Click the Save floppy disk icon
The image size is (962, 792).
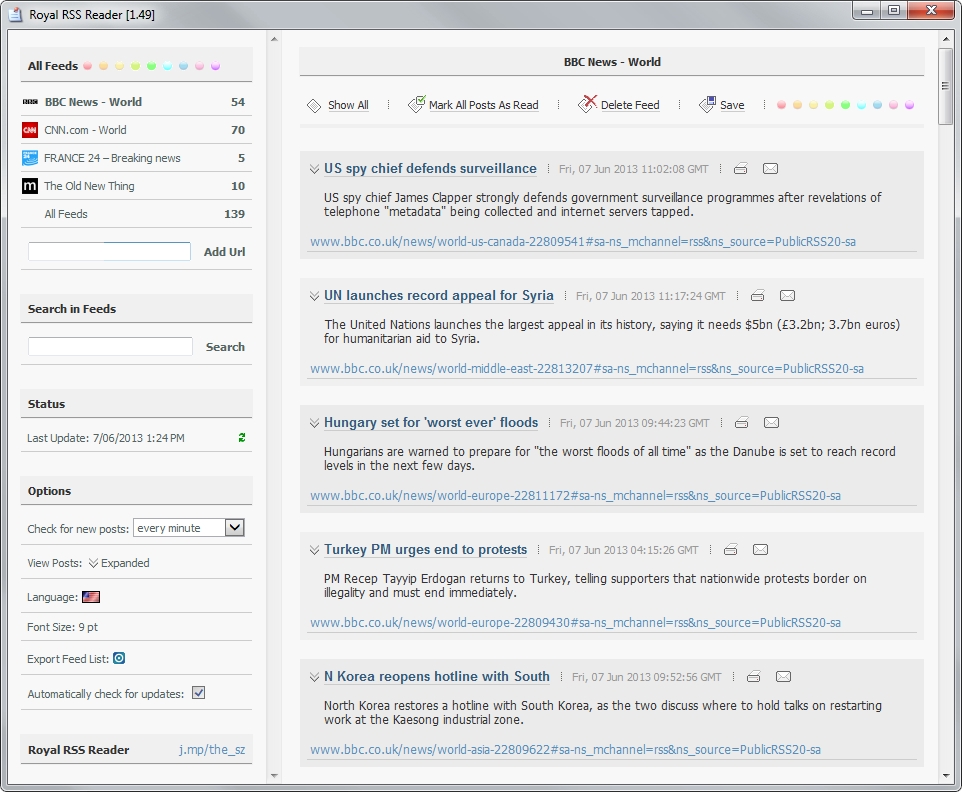pos(708,104)
